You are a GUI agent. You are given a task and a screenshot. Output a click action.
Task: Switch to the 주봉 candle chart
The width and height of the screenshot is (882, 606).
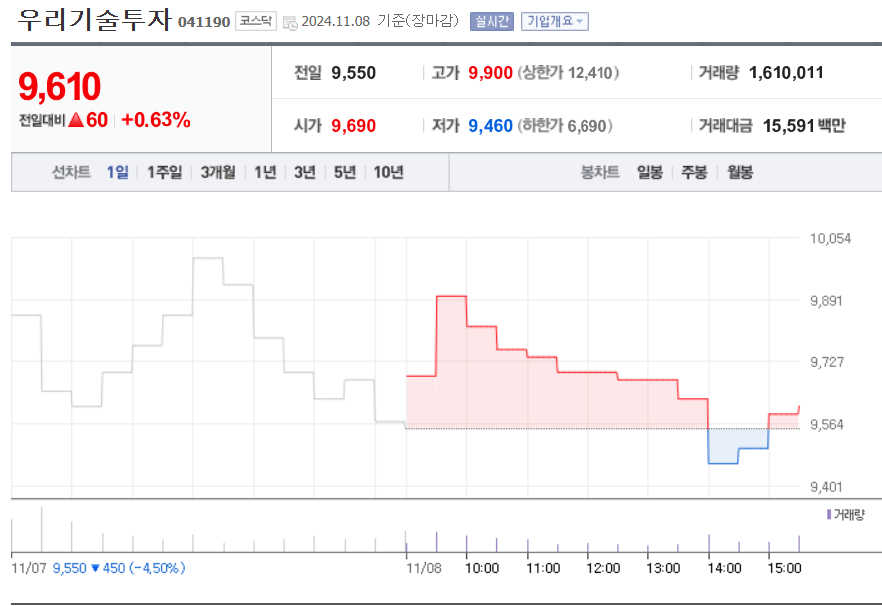(694, 172)
